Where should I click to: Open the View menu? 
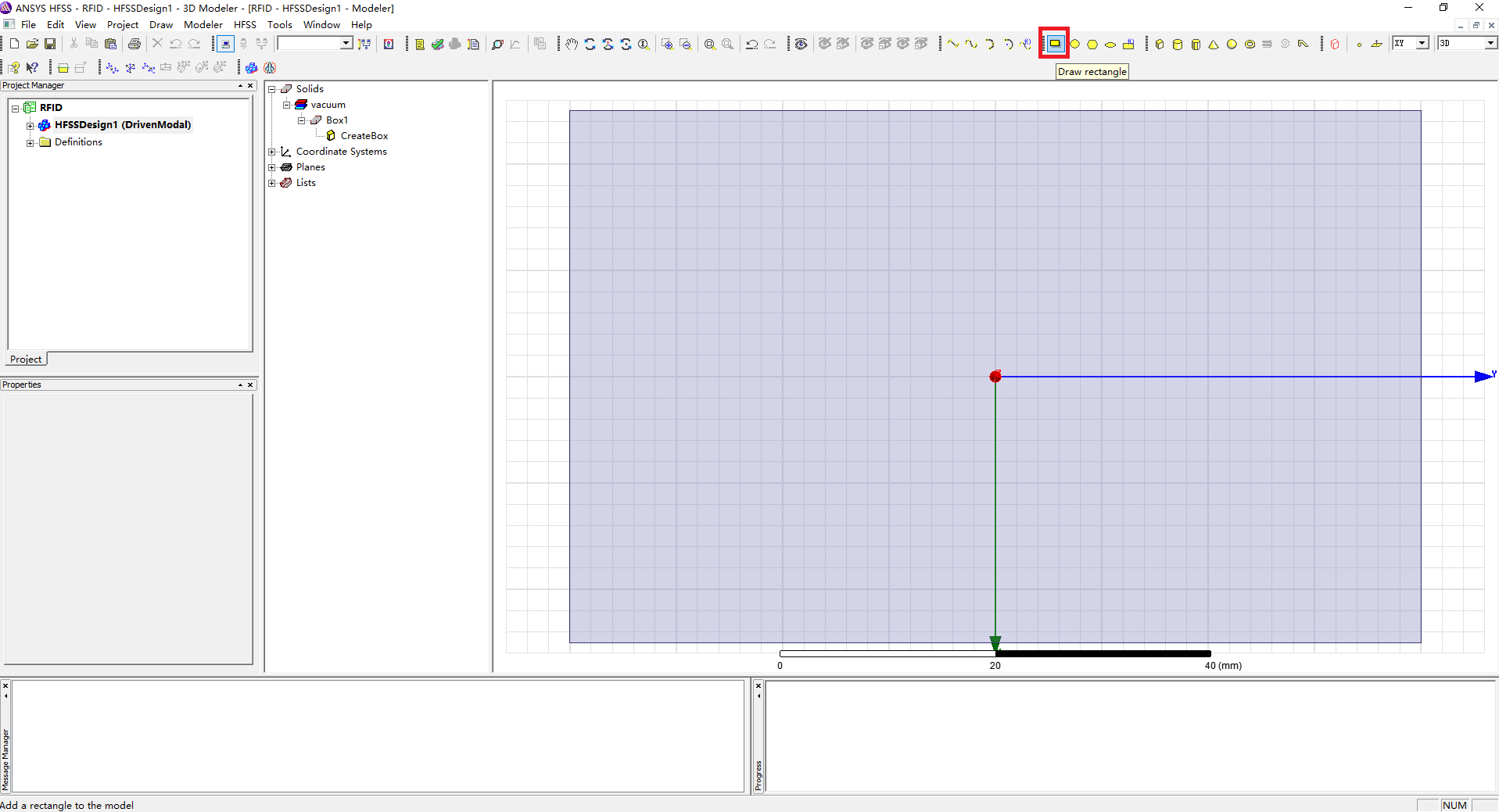(85, 25)
